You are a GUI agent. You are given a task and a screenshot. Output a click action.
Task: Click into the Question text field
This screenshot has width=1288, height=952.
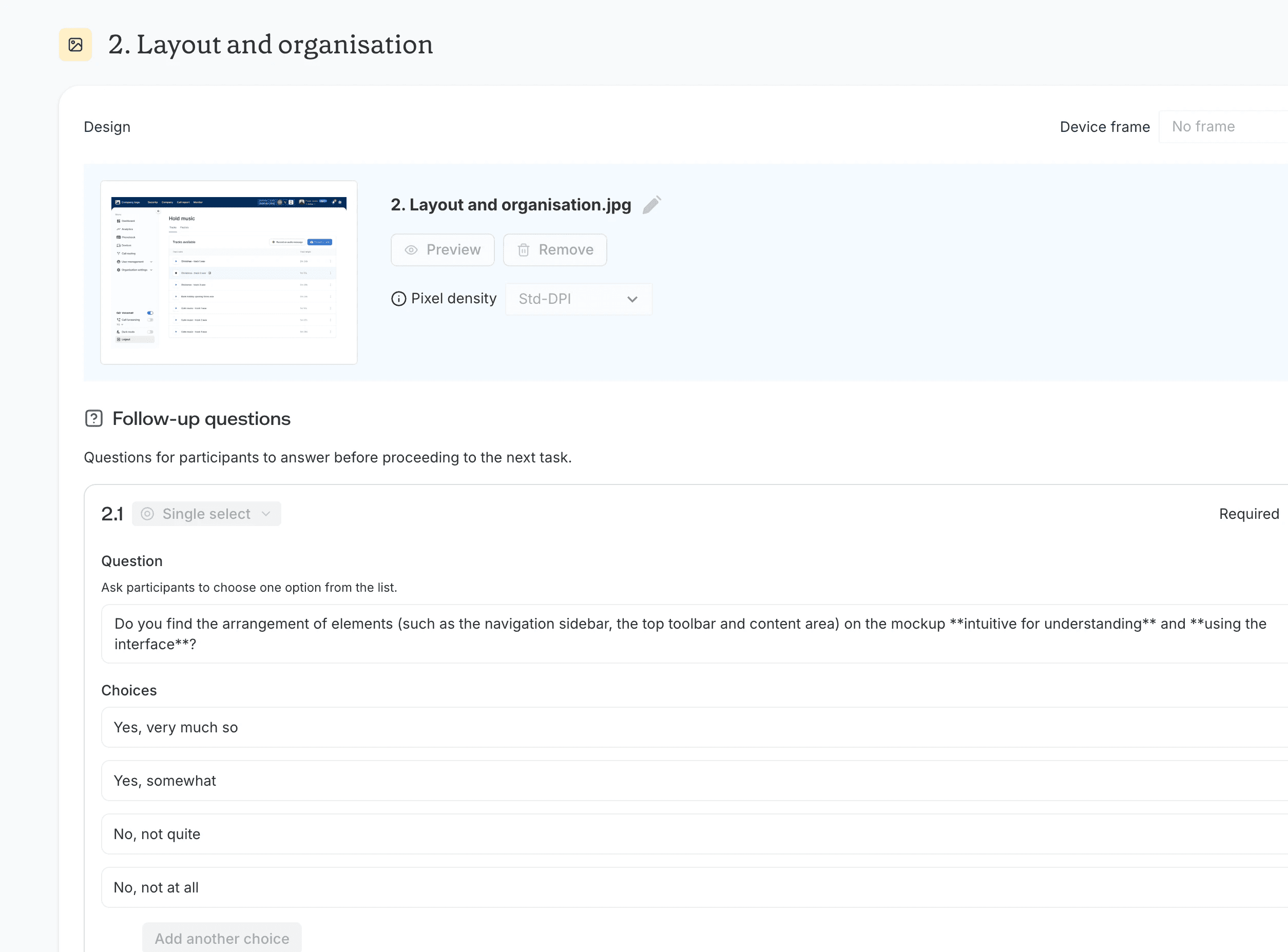(x=691, y=633)
